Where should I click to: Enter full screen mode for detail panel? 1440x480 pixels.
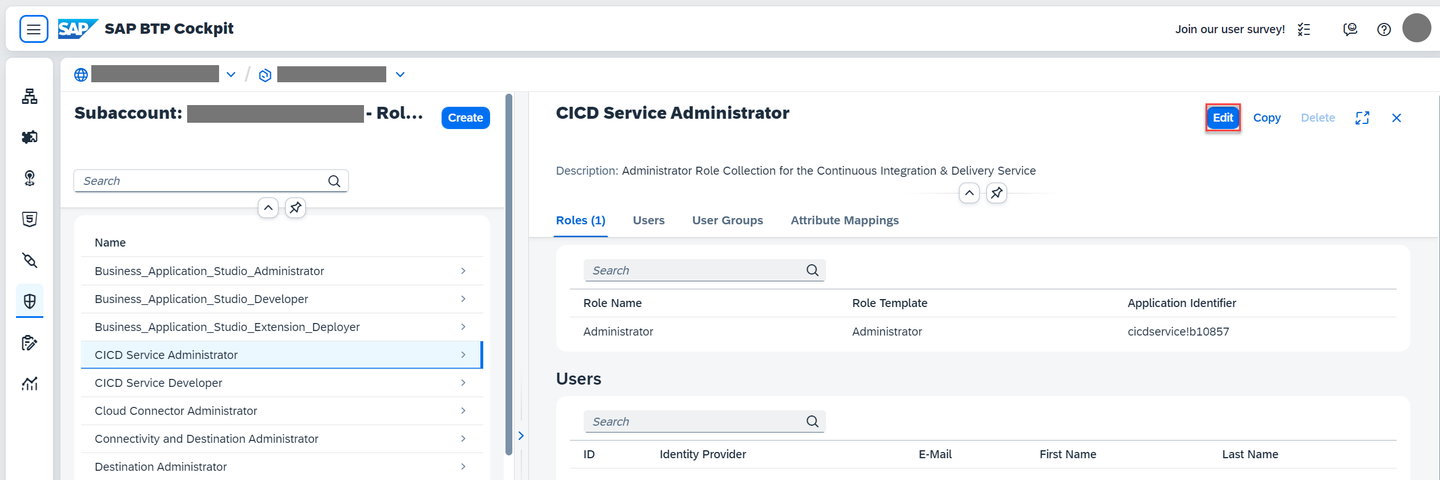pyautogui.click(x=1362, y=118)
